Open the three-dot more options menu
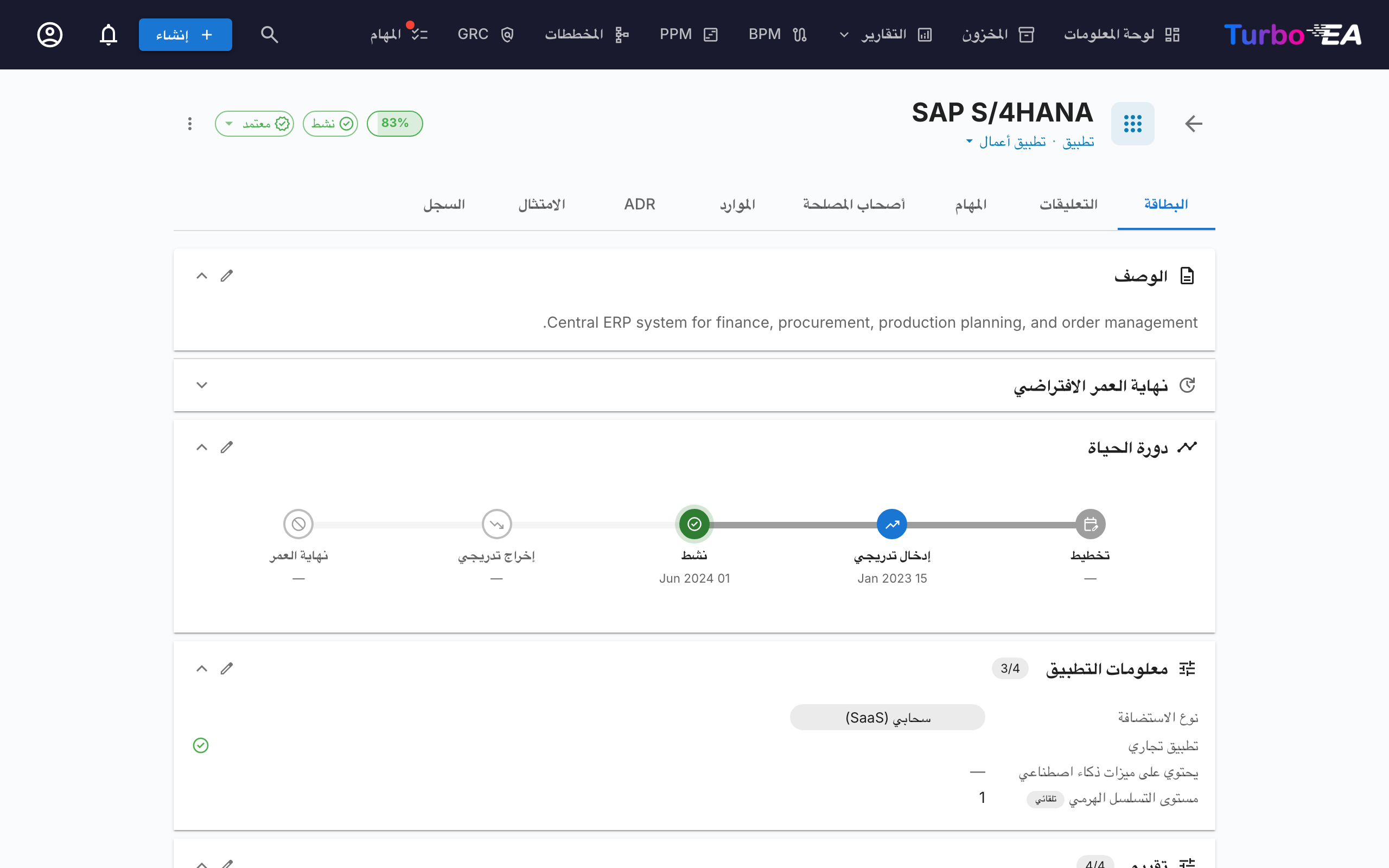Viewport: 1389px width, 868px height. point(189,124)
